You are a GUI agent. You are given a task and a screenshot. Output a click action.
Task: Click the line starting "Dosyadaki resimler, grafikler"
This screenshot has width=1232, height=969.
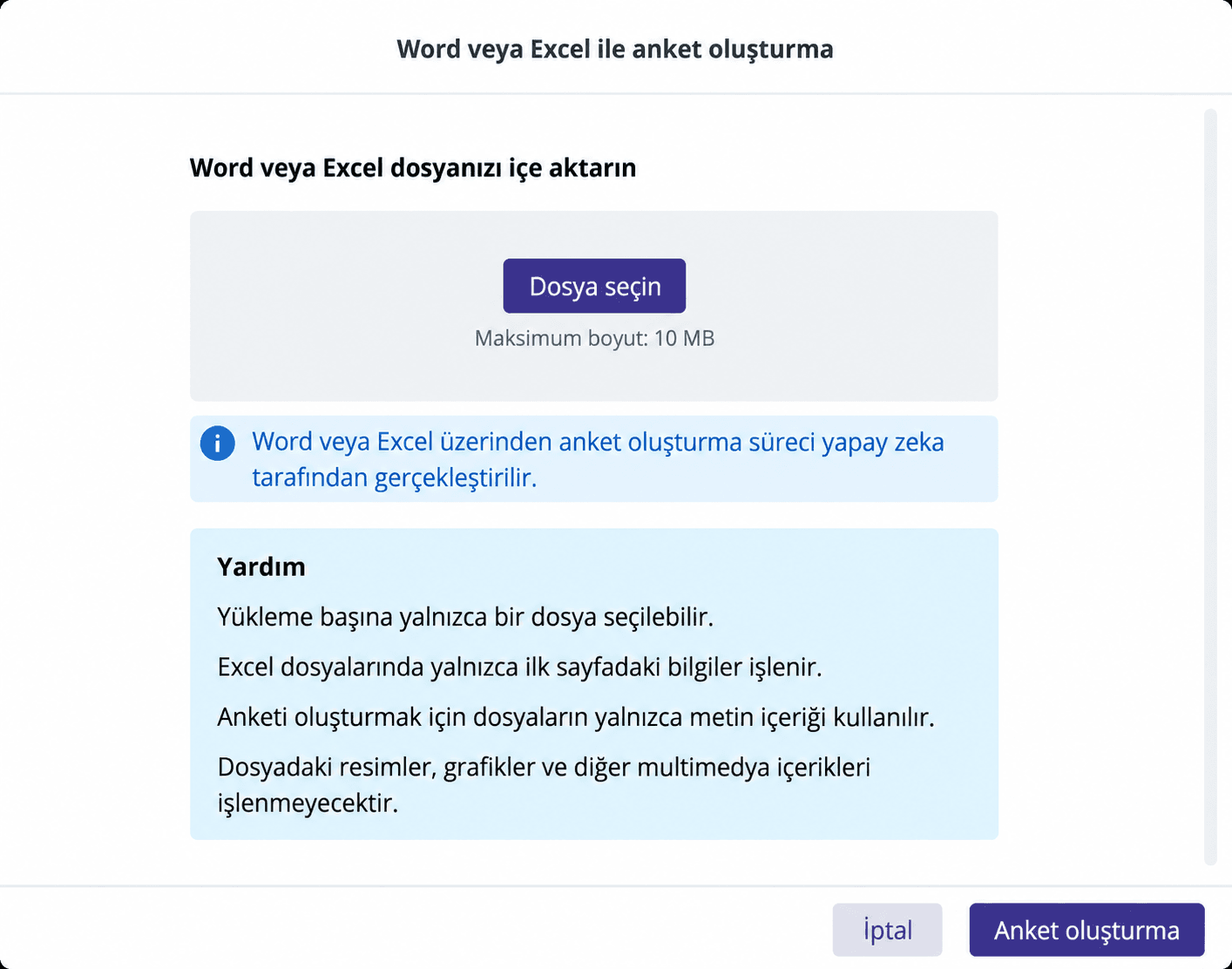tap(544, 784)
